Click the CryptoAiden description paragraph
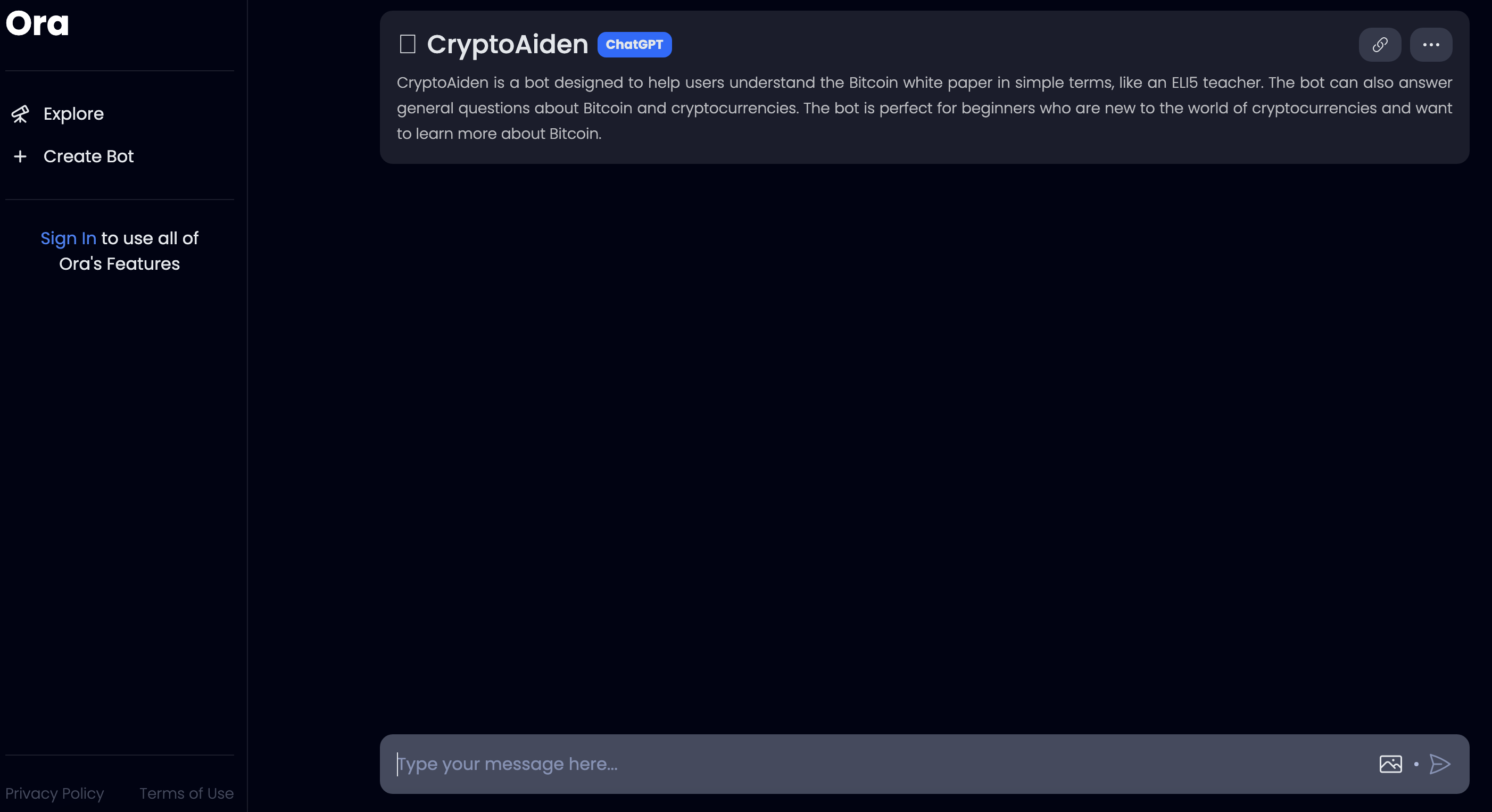This screenshot has height=812, width=1492. [x=924, y=109]
